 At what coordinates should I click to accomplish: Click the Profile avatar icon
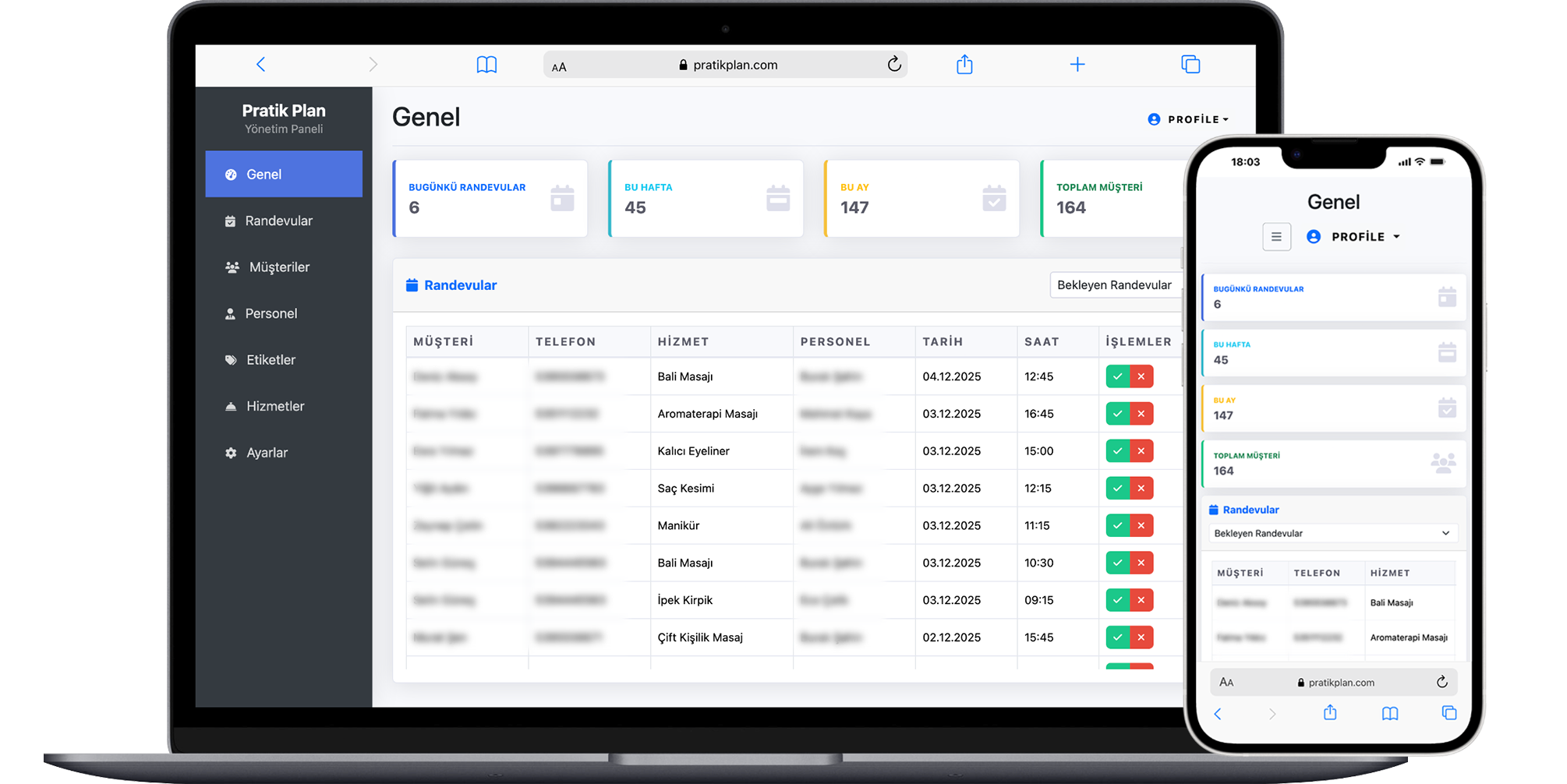click(1154, 118)
